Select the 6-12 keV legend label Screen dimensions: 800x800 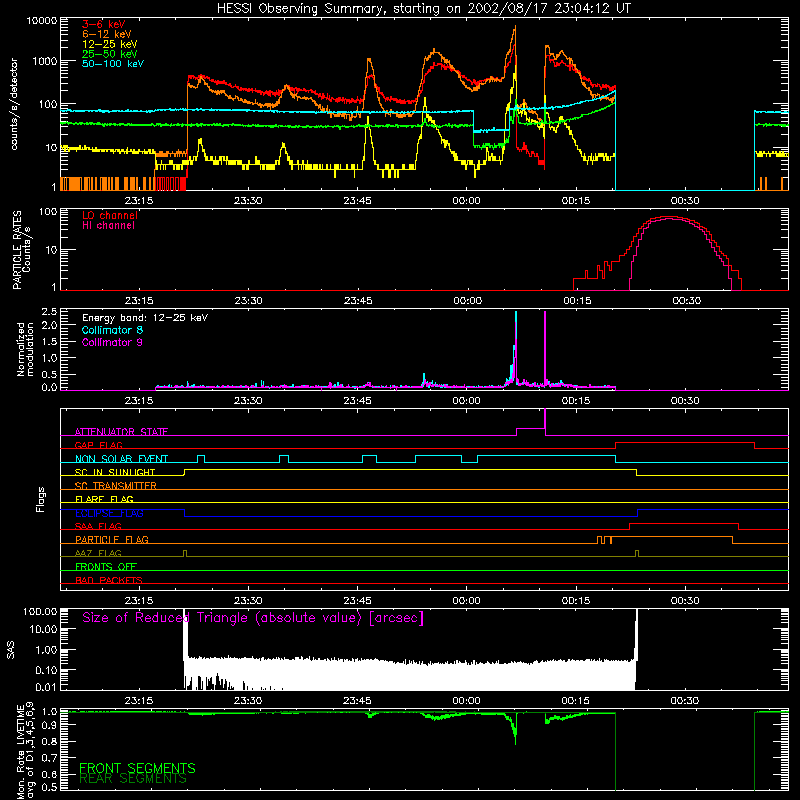tap(107, 34)
